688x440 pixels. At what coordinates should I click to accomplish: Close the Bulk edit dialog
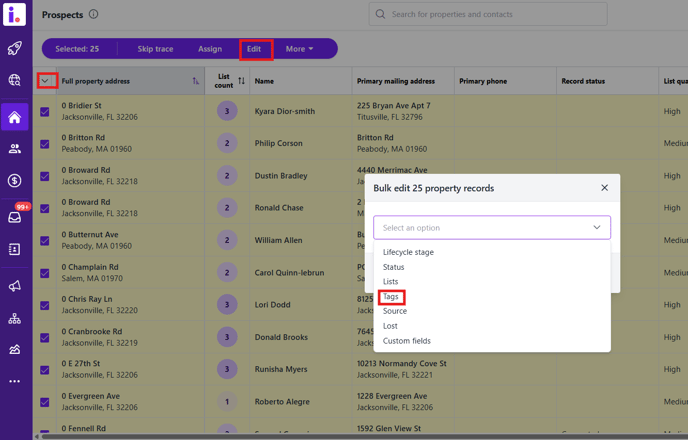604,188
